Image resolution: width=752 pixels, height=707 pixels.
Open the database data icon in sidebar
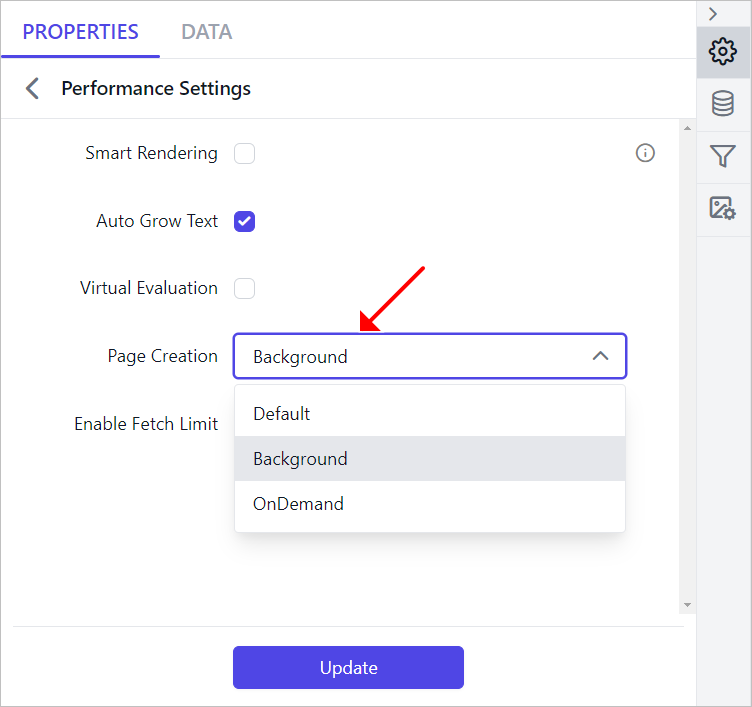click(722, 104)
